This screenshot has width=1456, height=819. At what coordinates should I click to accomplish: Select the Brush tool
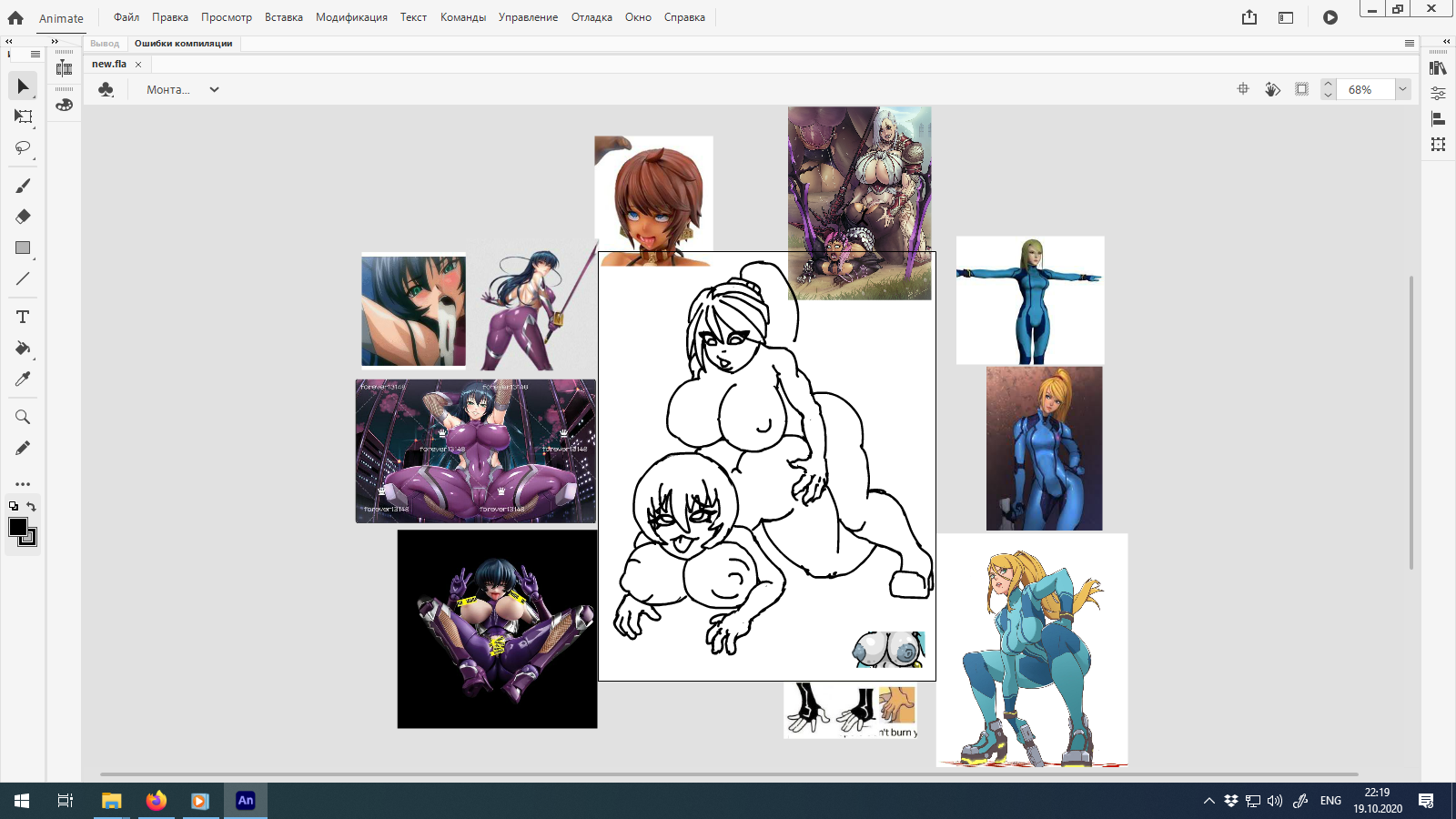click(23, 186)
